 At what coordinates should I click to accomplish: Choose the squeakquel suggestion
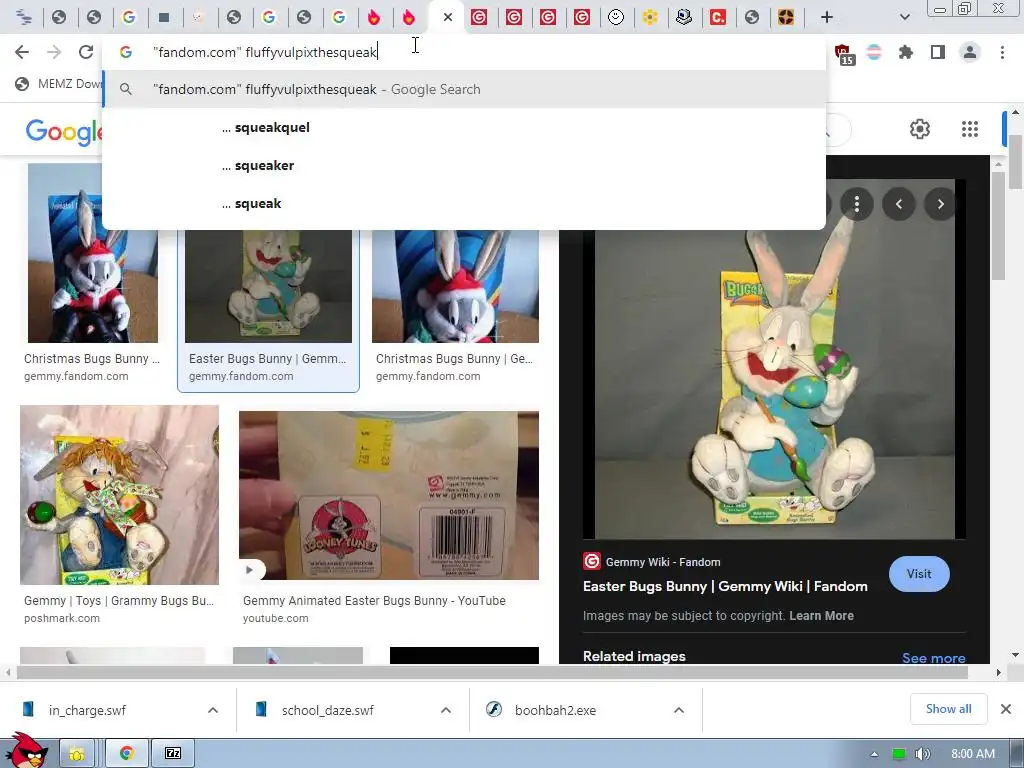tap(464, 127)
